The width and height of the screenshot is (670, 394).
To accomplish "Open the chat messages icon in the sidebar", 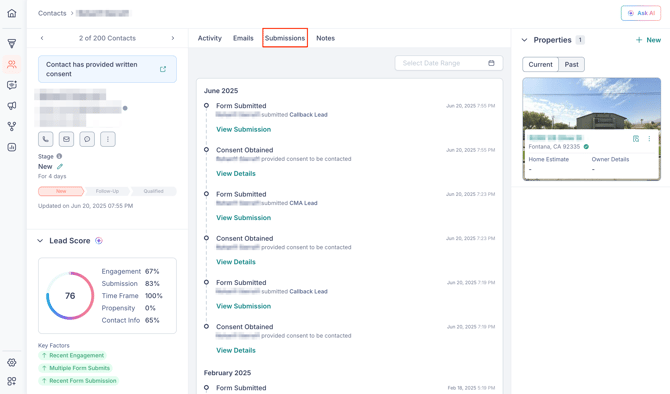I will (12, 85).
